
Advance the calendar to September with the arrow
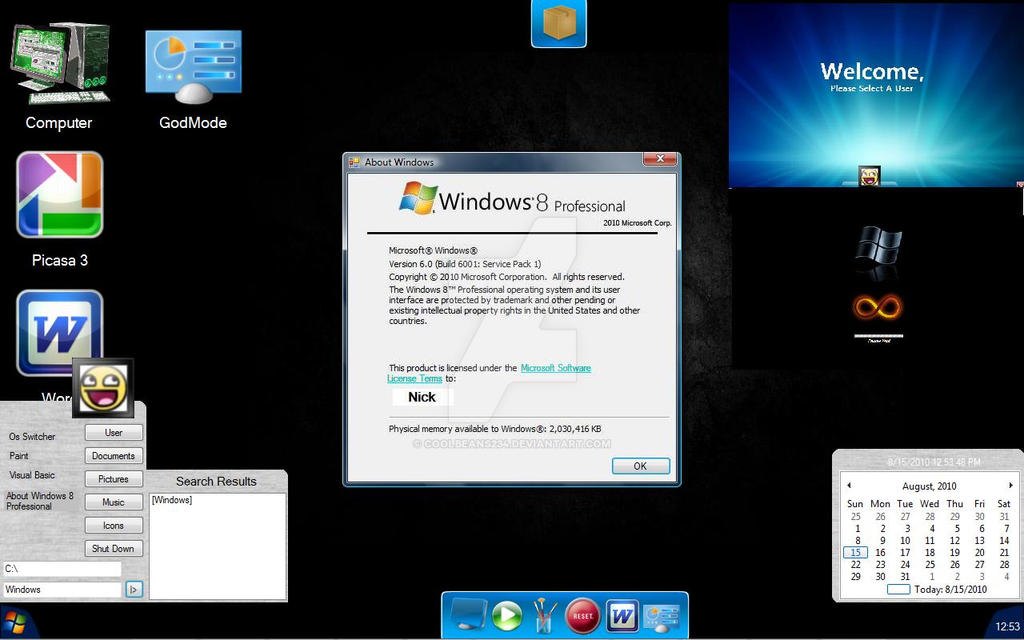coord(1010,485)
